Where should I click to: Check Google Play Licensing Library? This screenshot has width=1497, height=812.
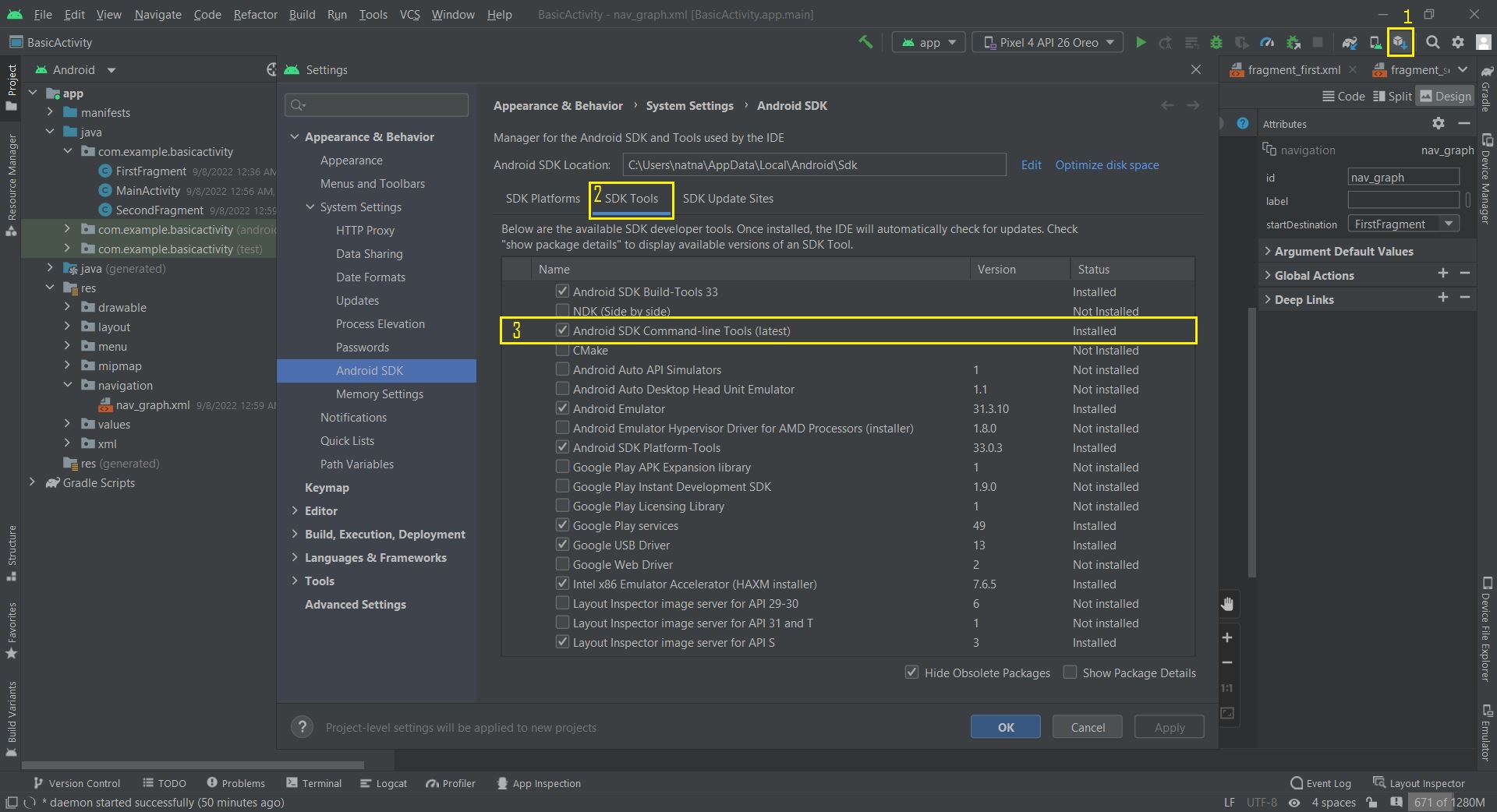tap(562, 505)
